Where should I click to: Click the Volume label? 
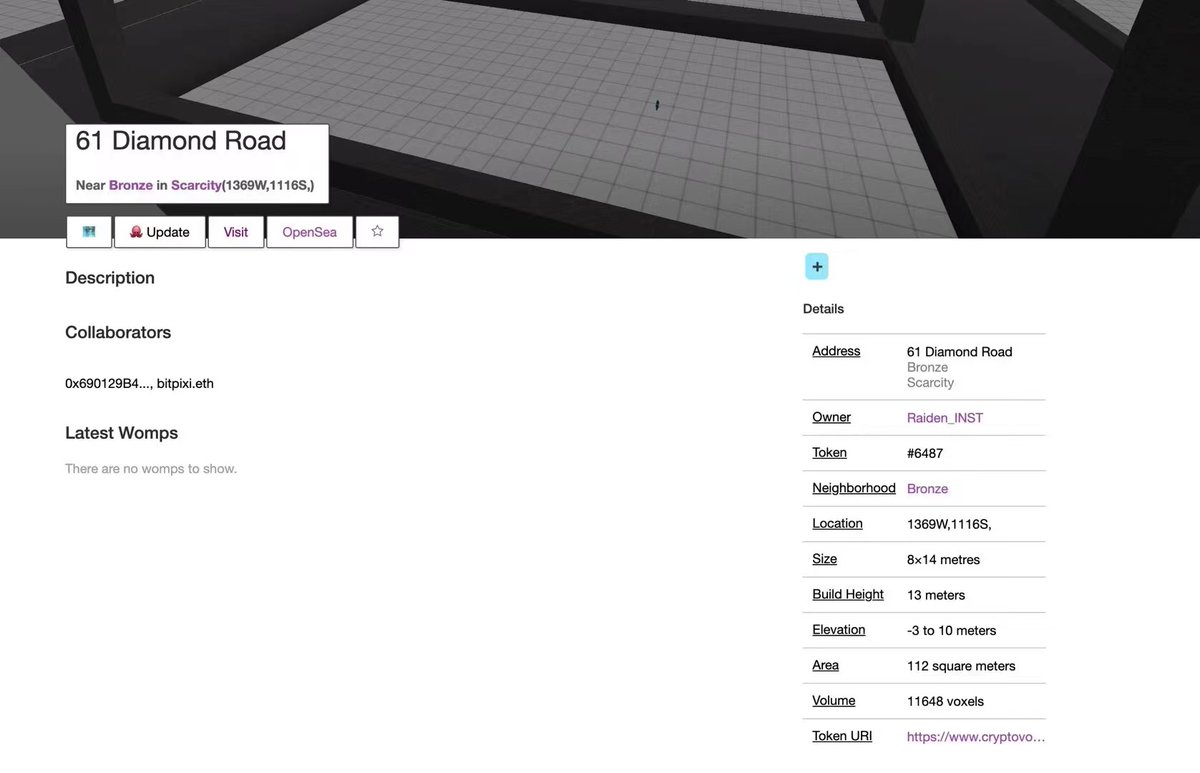[834, 701]
